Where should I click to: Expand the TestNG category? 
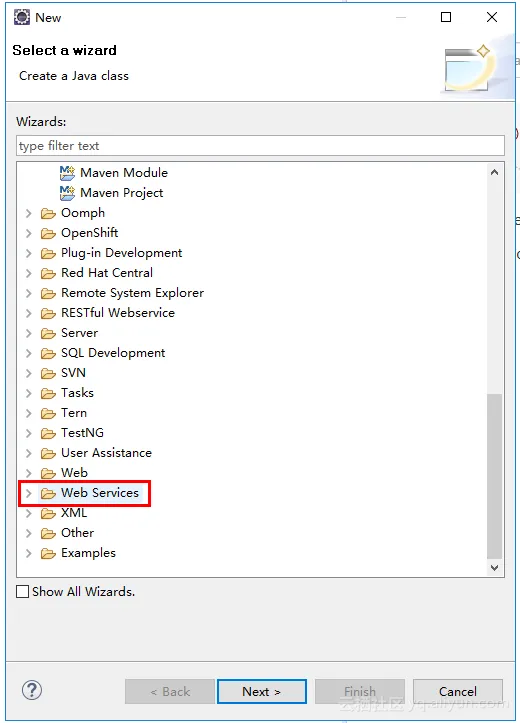(29, 433)
